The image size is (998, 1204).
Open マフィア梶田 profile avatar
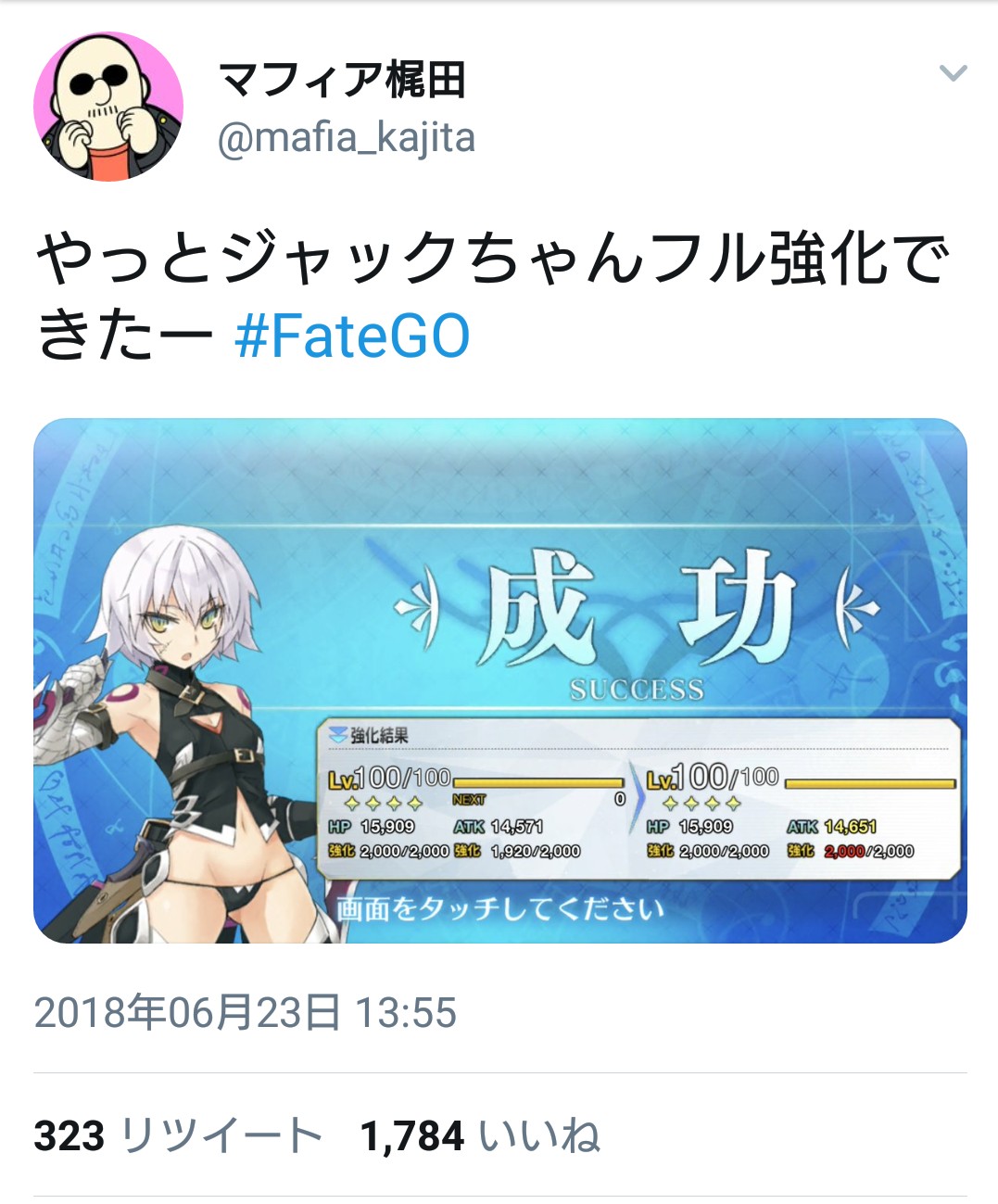pyautogui.click(x=108, y=107)
